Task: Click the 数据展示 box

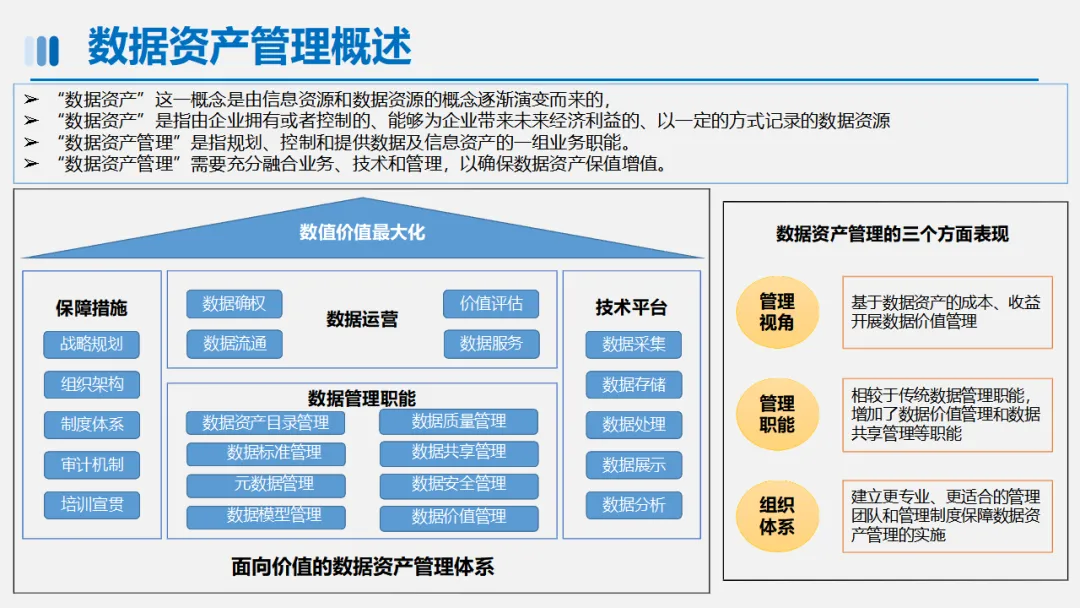Action: (x=634, y=465)
